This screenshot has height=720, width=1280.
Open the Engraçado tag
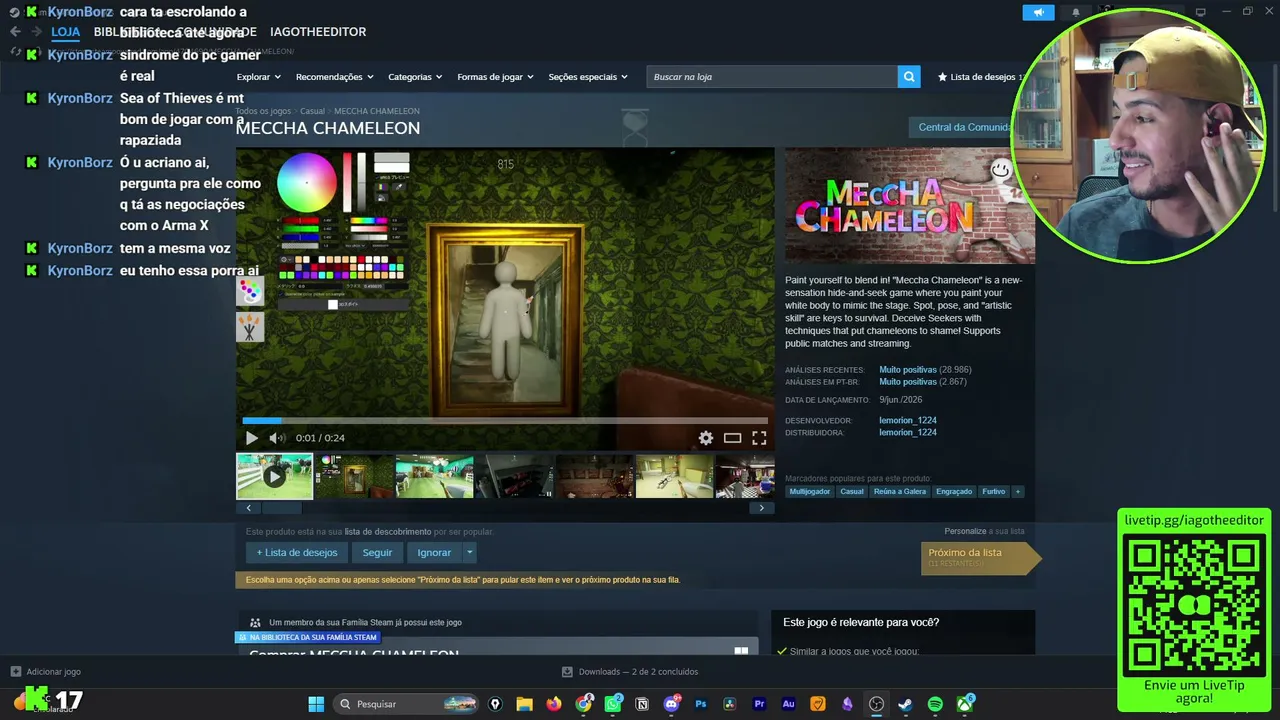click(x=954, y=492)
